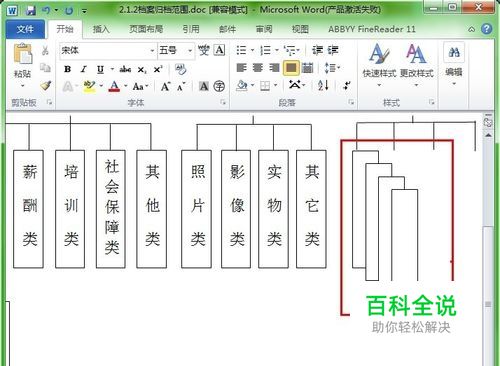Toggle bold formatting
Viewport: 500px width, 366px height.
(68, 69)
